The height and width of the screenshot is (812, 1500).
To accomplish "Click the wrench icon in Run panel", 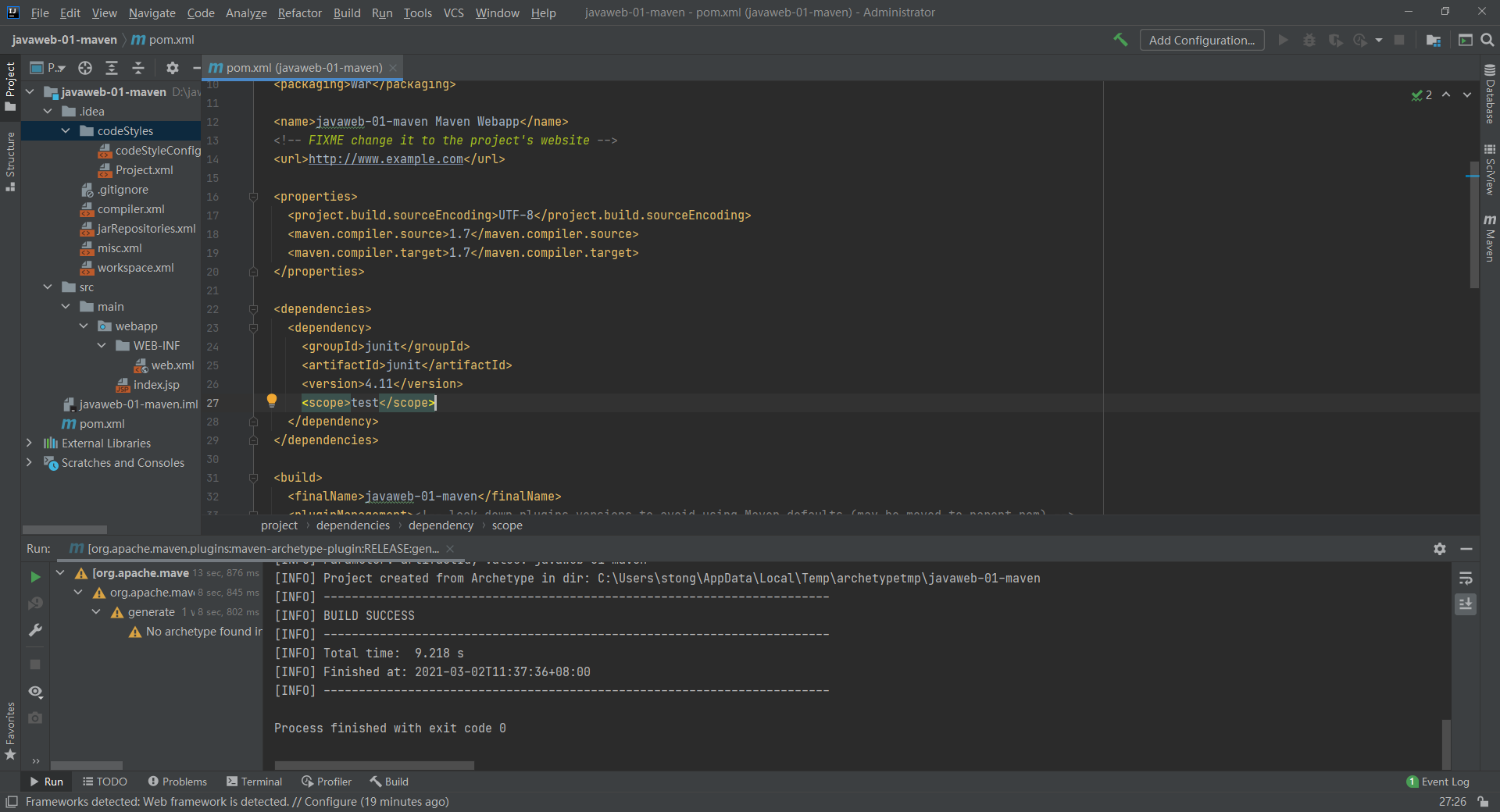I will point(35,630).
